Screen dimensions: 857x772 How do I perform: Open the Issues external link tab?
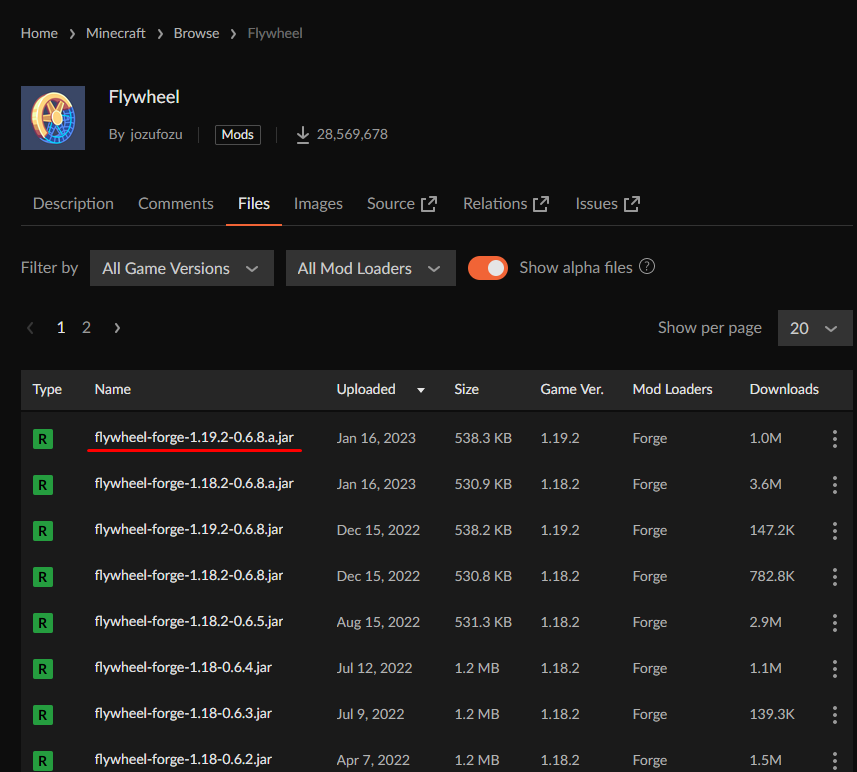tap(607, 204)
